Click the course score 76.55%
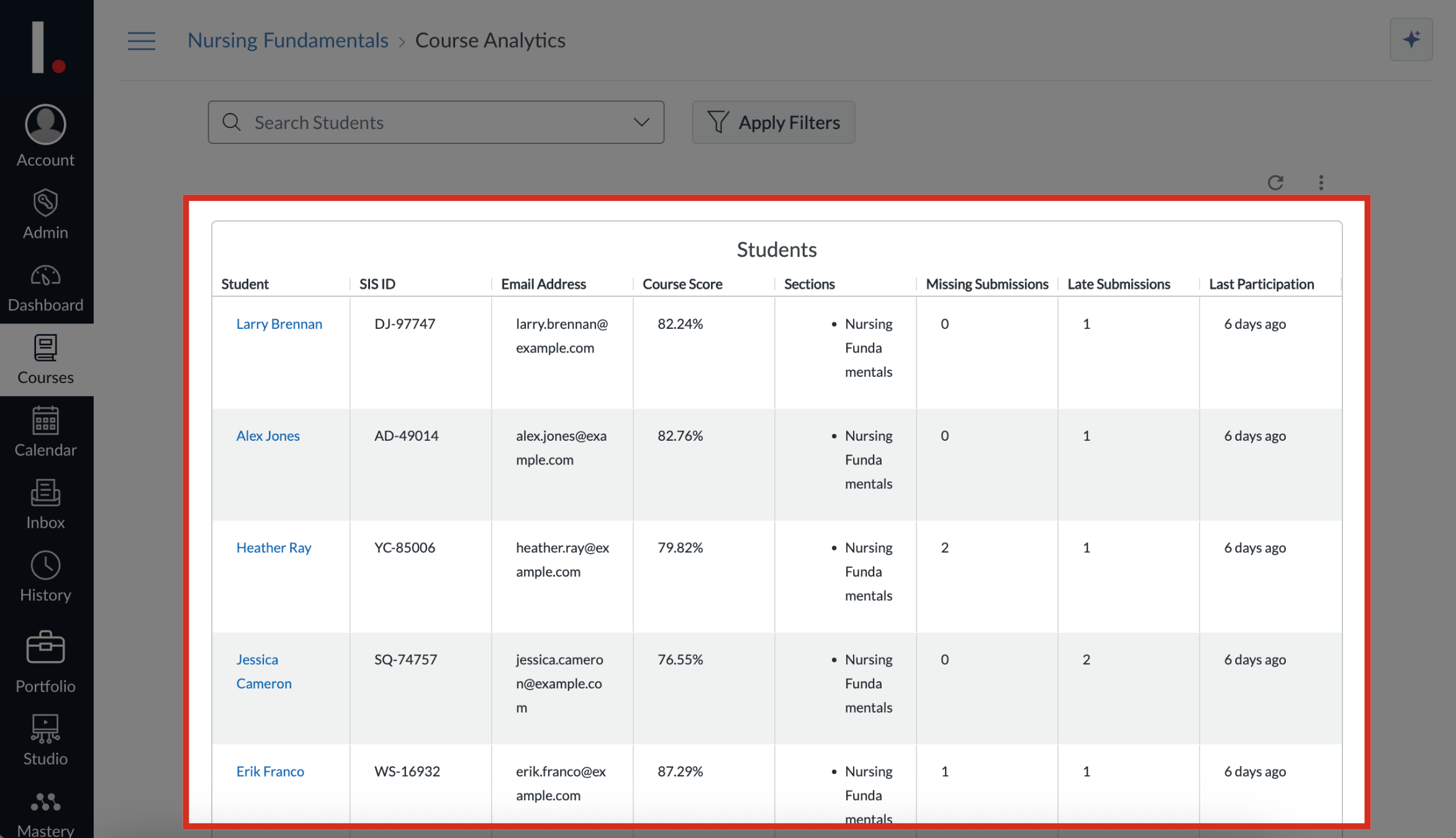The width and height of the screenshot is (1456, 838). tap(680, 659)
